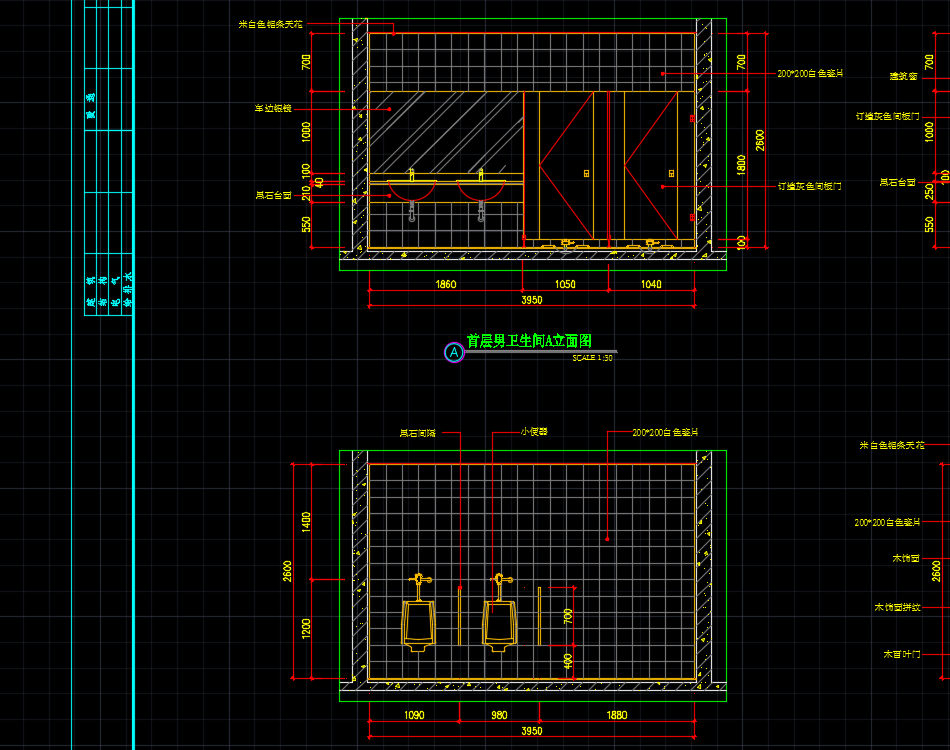The height and width of the screenshot is (750, 950).
Task: Click the 1200 vertical dimension text
Action: (306, 627)
